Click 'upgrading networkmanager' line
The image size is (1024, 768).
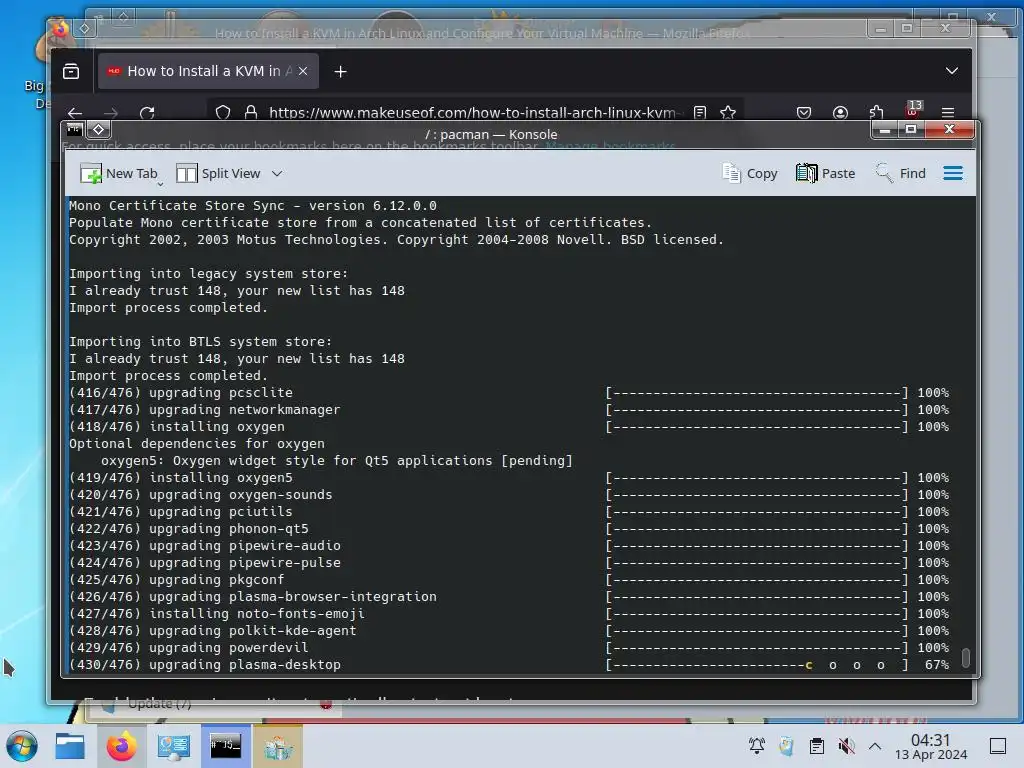[x=205, y=410]
